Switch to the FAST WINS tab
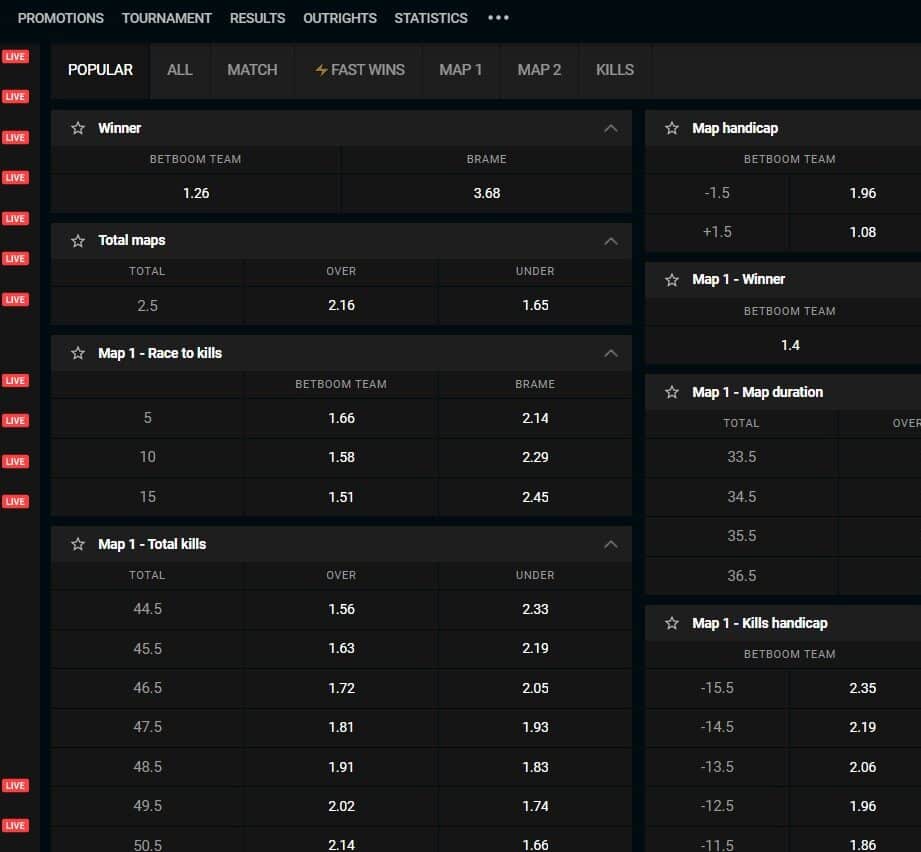 (359, 70)
